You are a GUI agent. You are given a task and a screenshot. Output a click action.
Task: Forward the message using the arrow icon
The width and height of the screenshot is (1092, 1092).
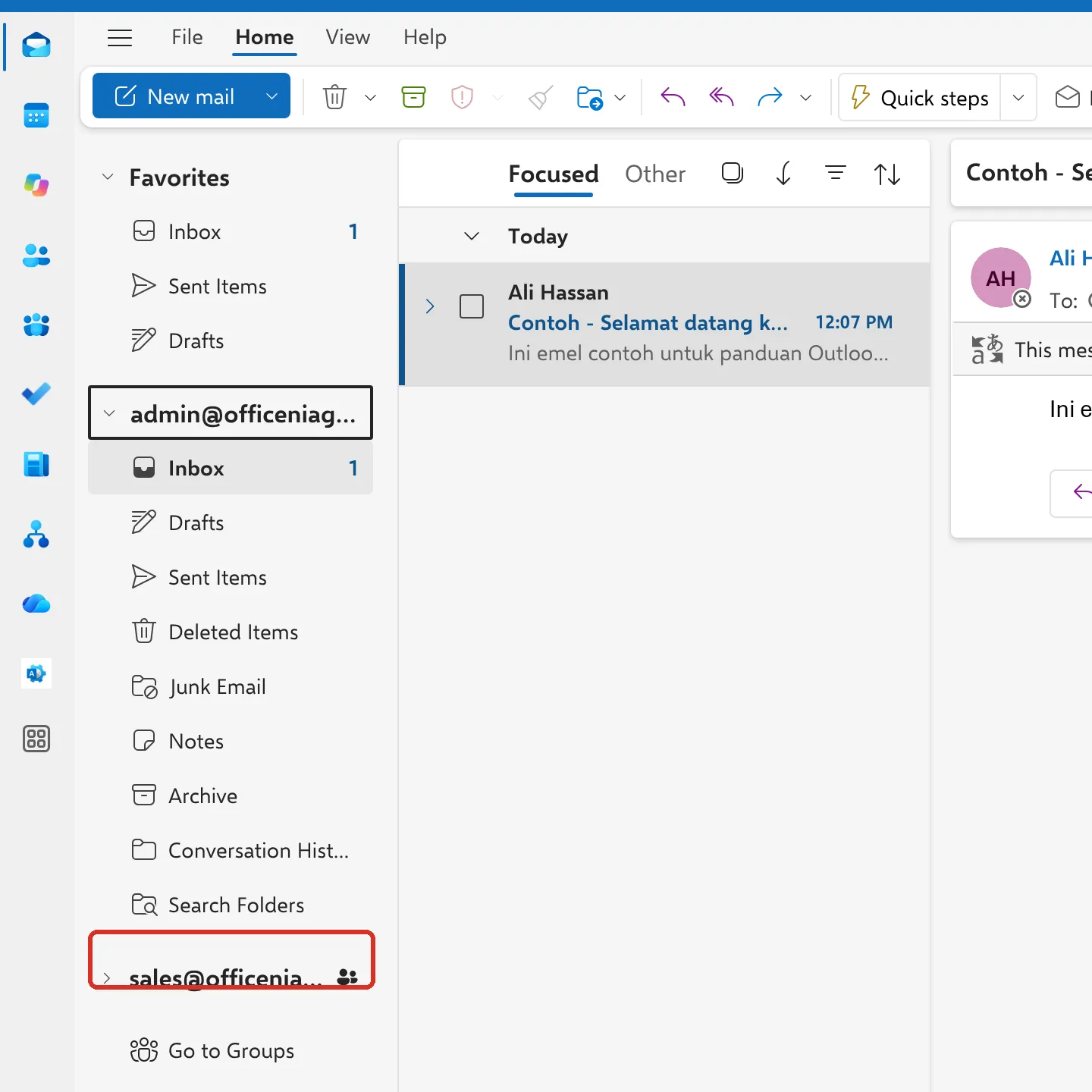[x=770, y=97]
